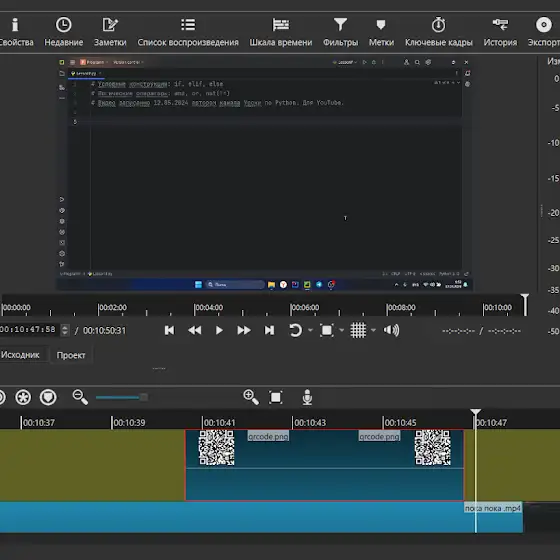The height and width of the screenshot is (560, 560).
Task: Zoom out the timeline with minus magnifier
Action: click(x=80, y=398)
